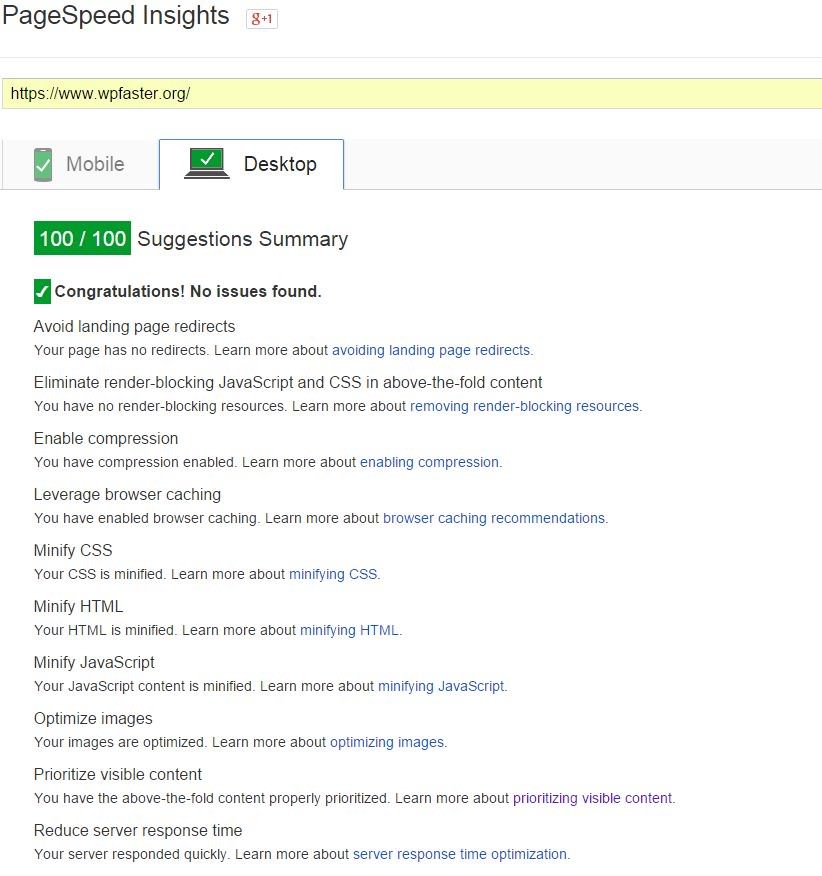Click the 'Eliminate render-blocking JavaScript and CSS' heading
The width and height of the screenshot is (822, 876).
(x=288, y=382)
